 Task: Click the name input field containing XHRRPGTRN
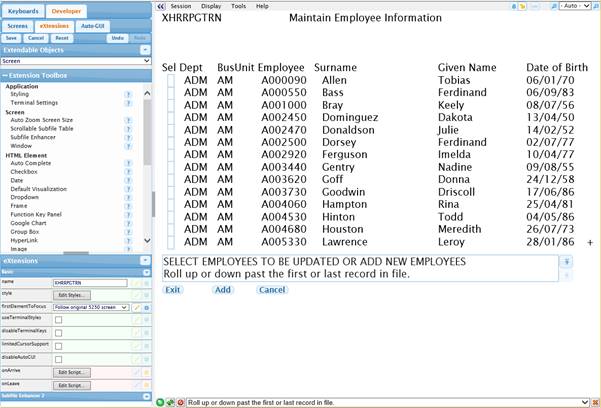[90, 283]
